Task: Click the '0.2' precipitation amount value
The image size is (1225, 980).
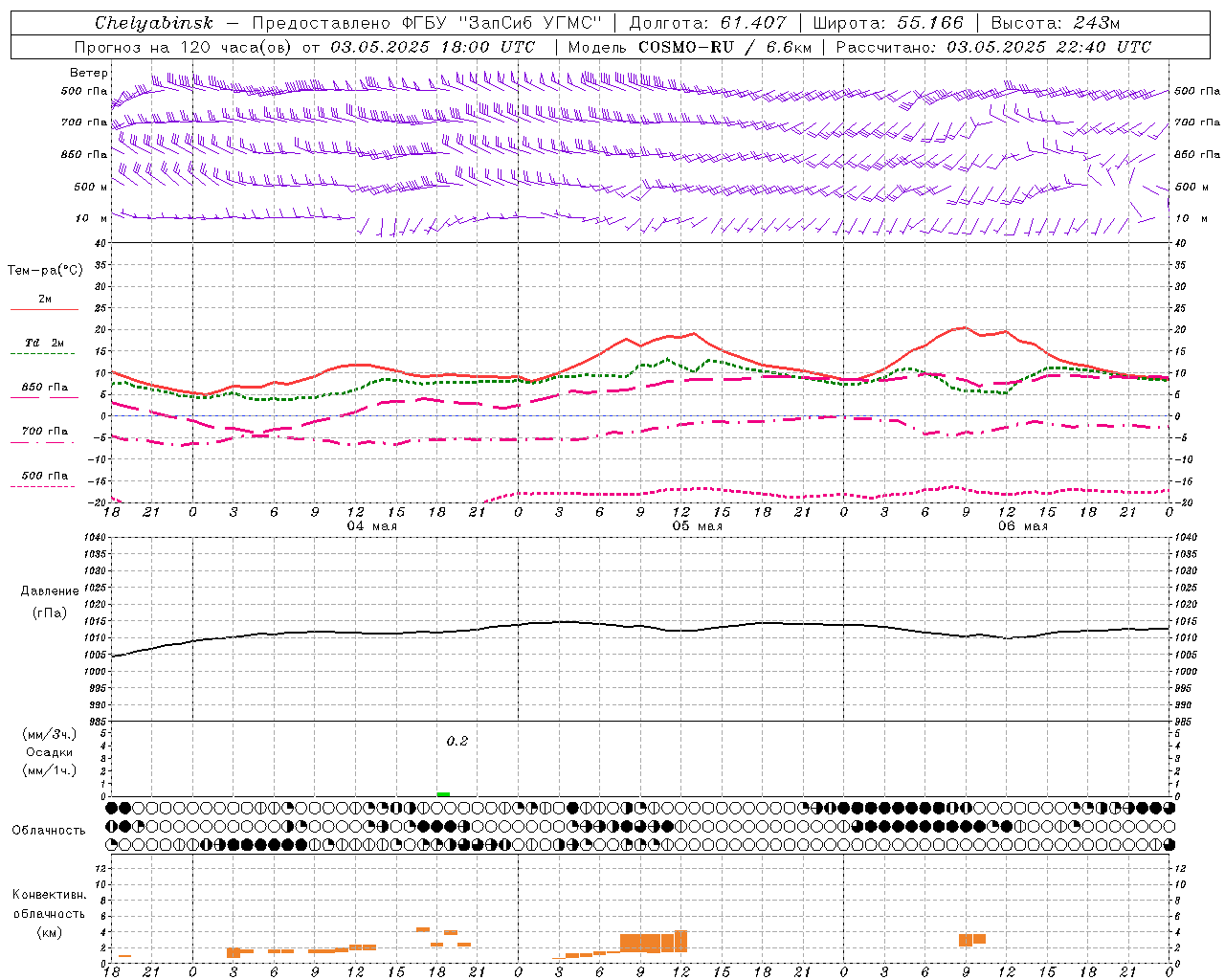Action: (x=457, y=742)
